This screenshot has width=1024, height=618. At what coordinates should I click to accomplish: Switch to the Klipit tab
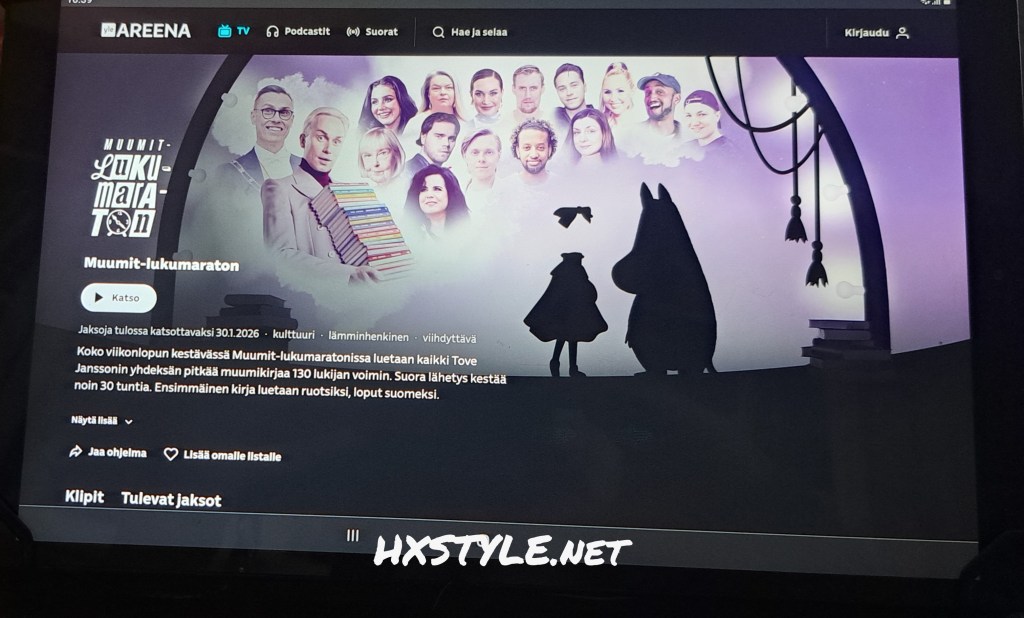pos(84,497)
